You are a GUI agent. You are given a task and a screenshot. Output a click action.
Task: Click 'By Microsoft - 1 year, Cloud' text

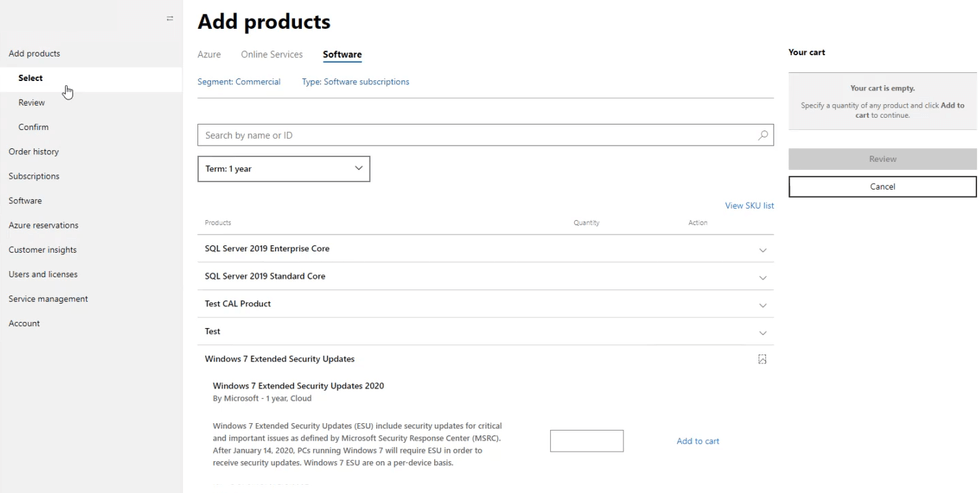point(262,398)
